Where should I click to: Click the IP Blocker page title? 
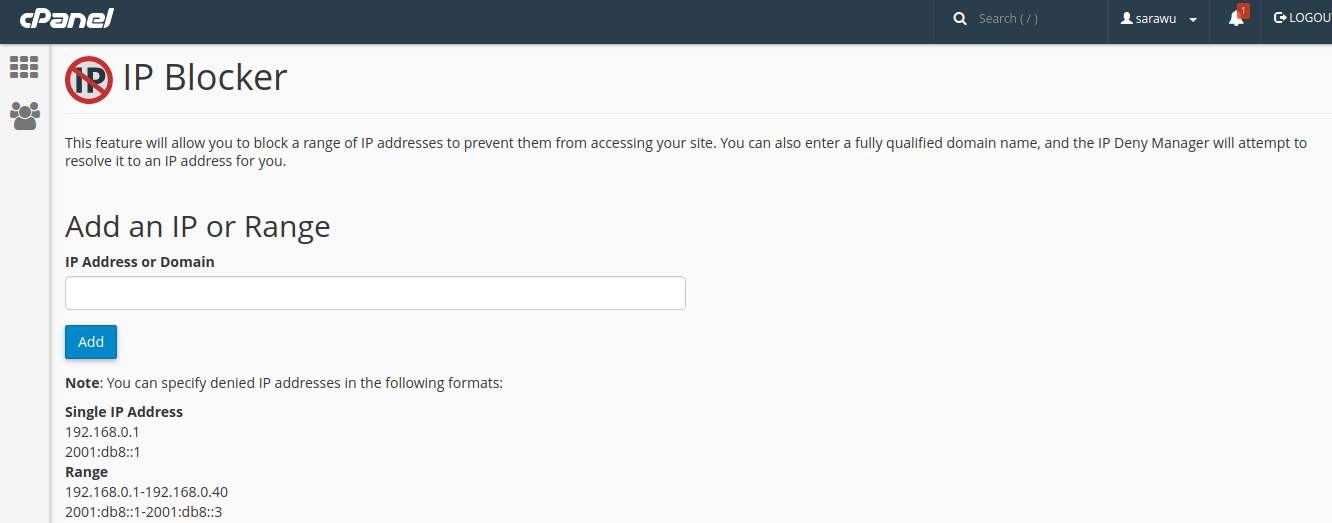pos(205,77)
